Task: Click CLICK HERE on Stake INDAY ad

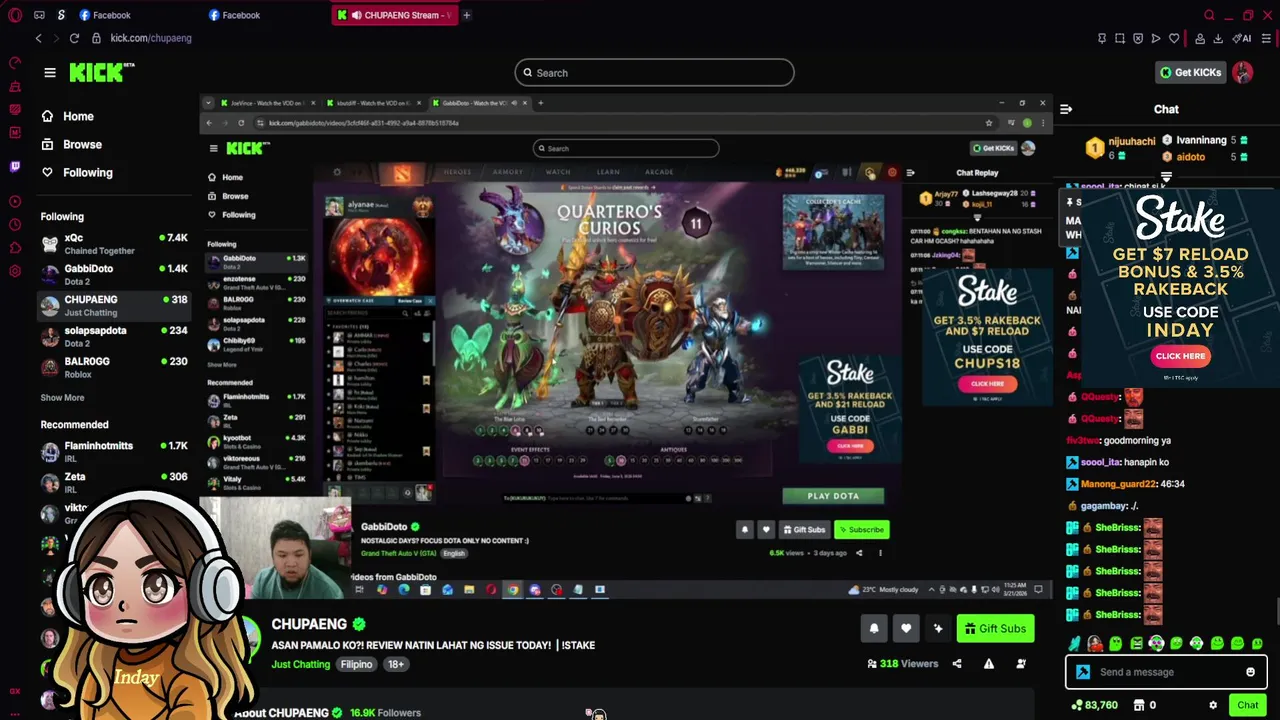Action: pyautogui.click(x=1180, y=356)
